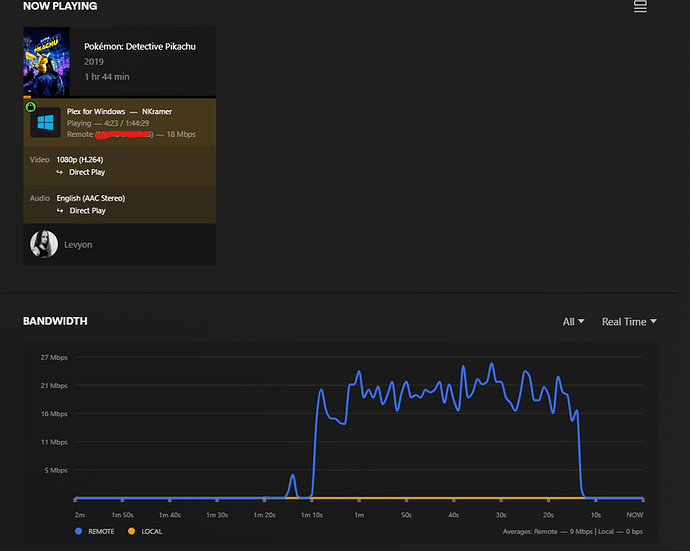Click the '5 Mbps' axis label
The width and height of the screenshot is (690, 551).
tap(56, 470)
